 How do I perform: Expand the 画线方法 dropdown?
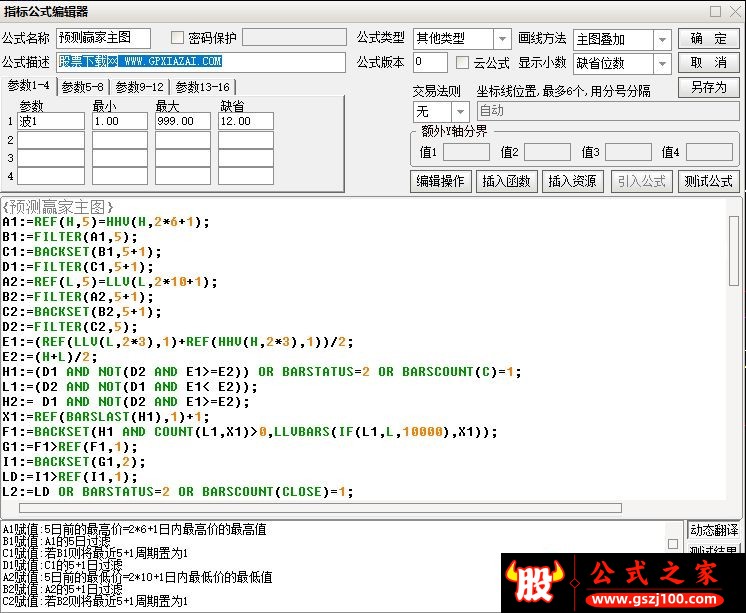[662, 40]
